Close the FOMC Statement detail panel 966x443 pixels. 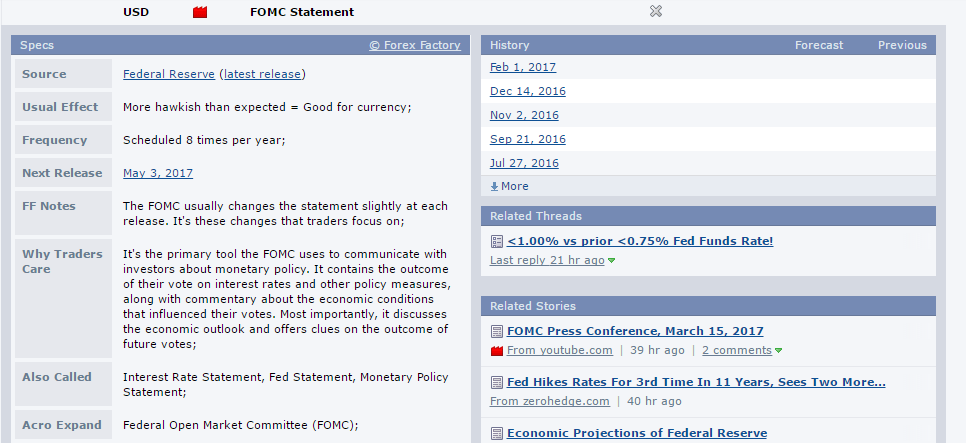click(x=656, y=11)
